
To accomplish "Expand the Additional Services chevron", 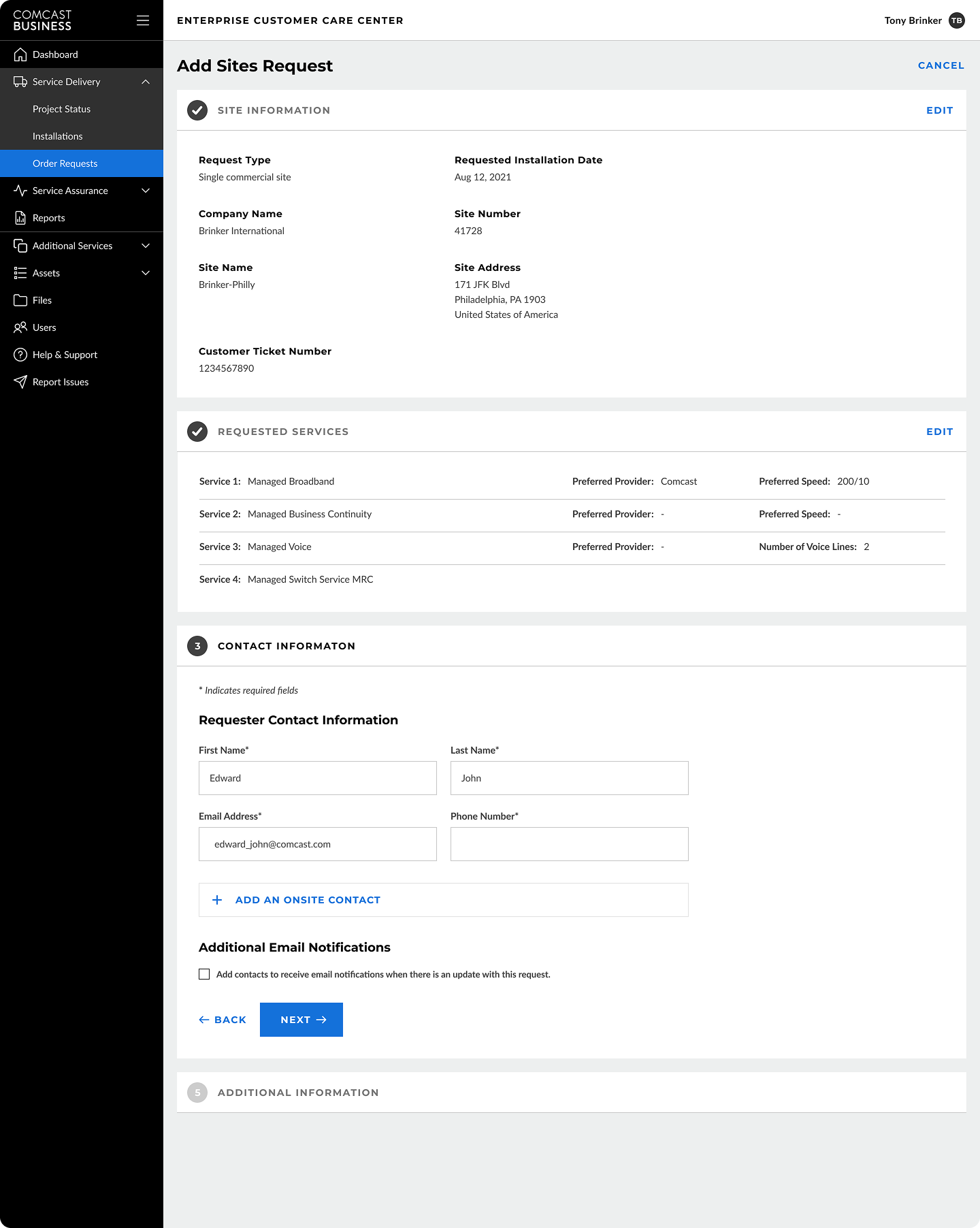I will click(146, 246).
